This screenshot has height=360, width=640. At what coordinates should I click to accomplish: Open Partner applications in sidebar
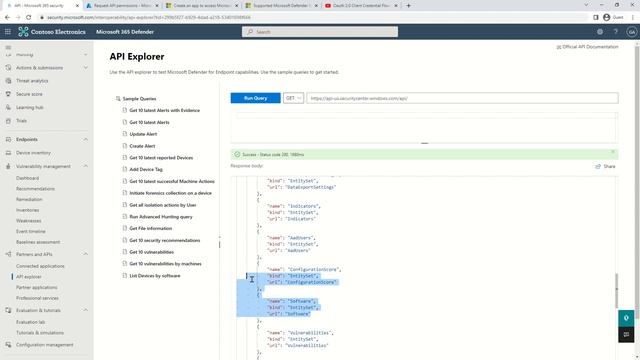(x=36, y=287)
